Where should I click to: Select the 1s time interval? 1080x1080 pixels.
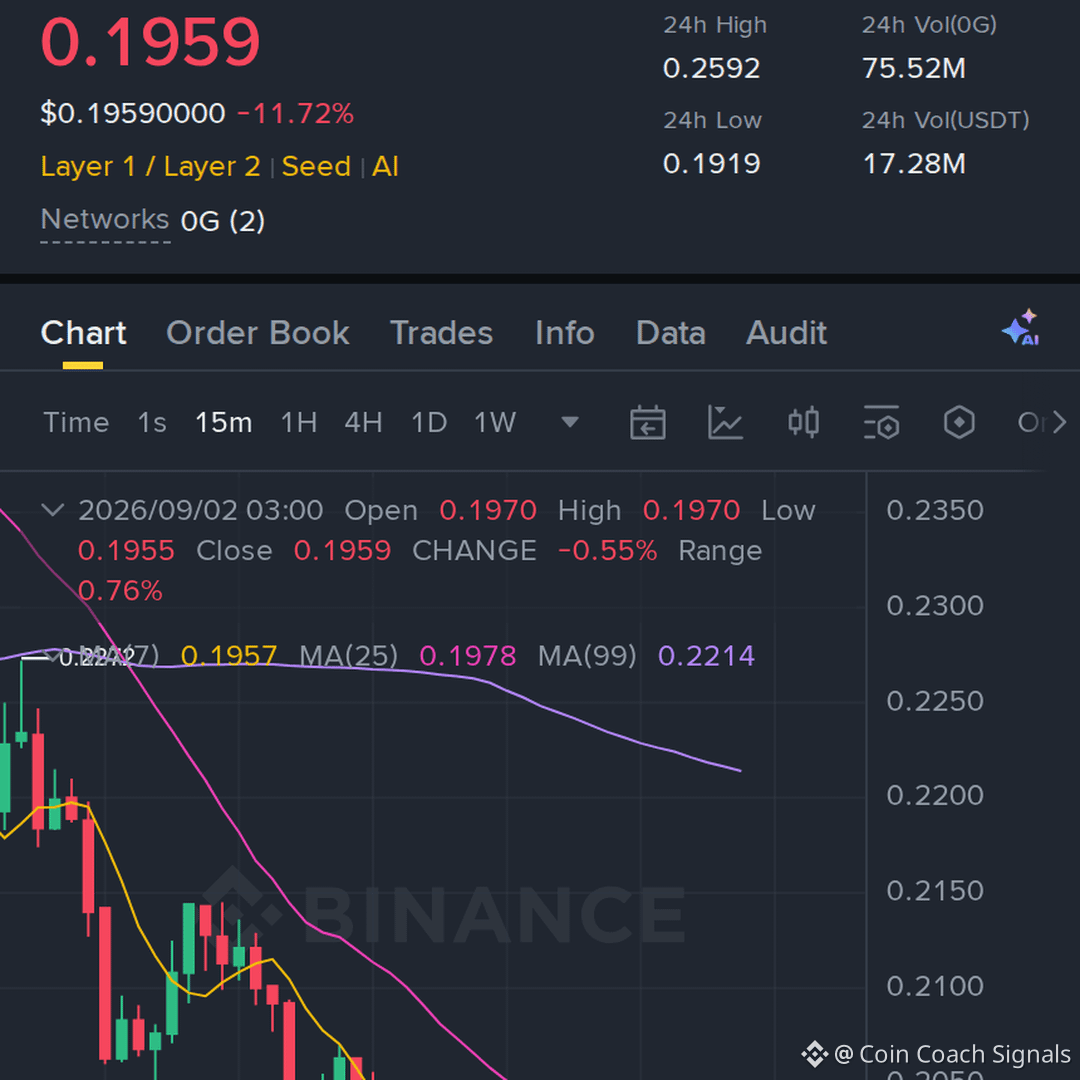pyautogui.click(x=152, y=422)
